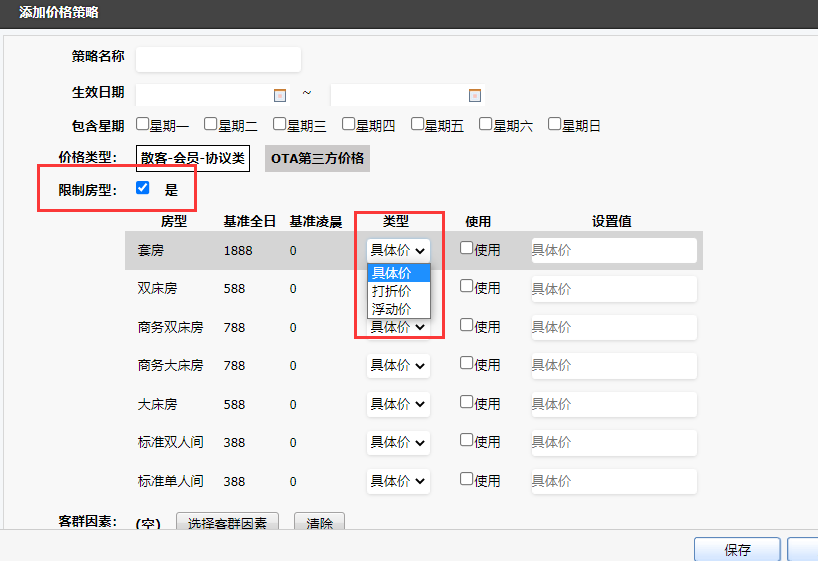818x561 pixels.
Task: Focus the 生效日期 start date field
Action: 212,96
